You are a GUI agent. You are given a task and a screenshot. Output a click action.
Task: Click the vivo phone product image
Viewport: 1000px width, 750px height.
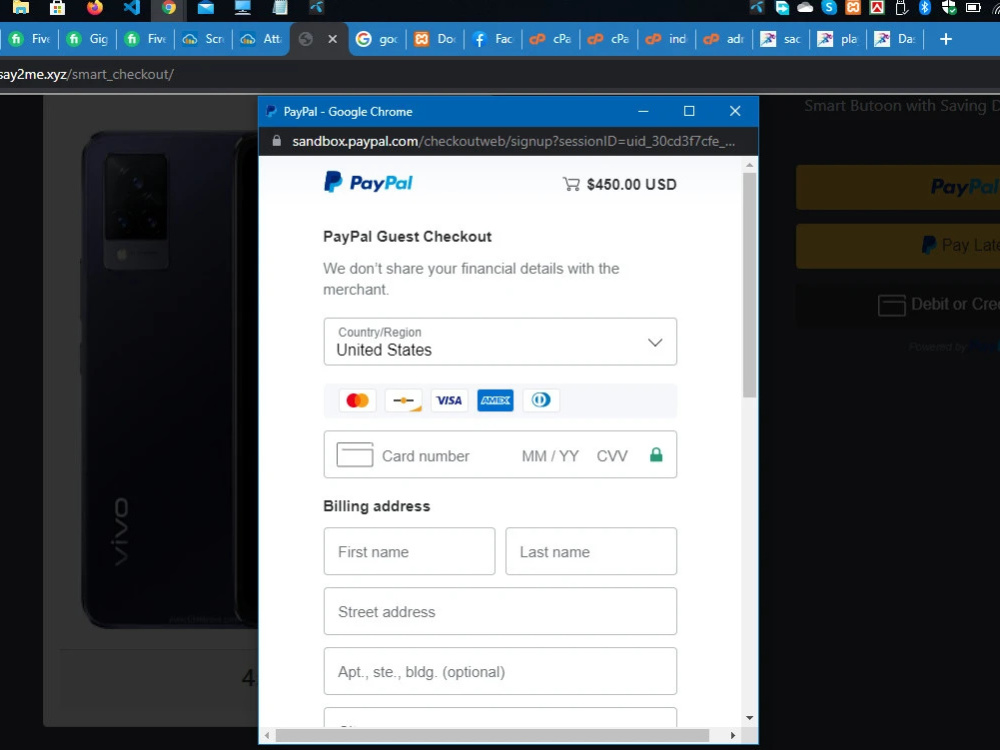pos(170,380)
